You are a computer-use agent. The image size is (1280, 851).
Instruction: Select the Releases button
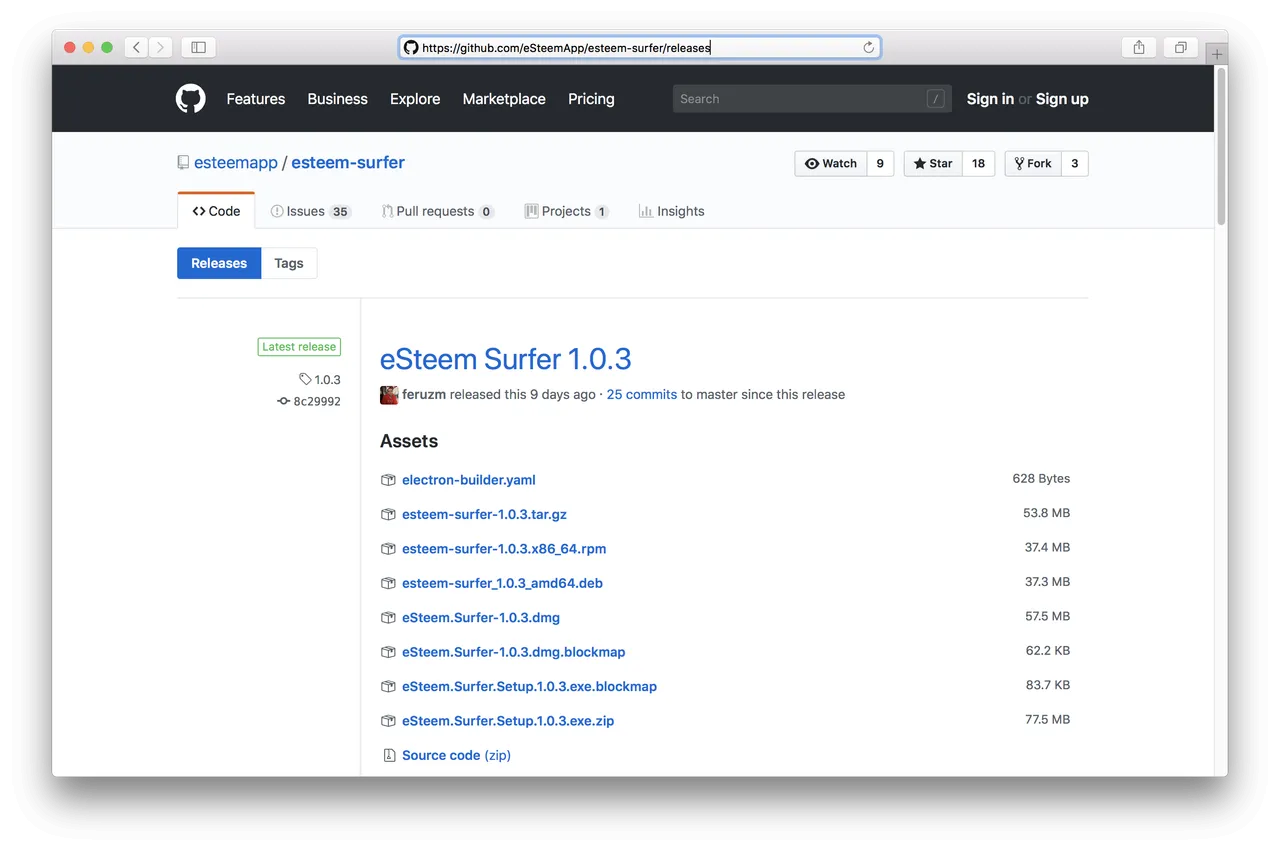pos(219,263)
